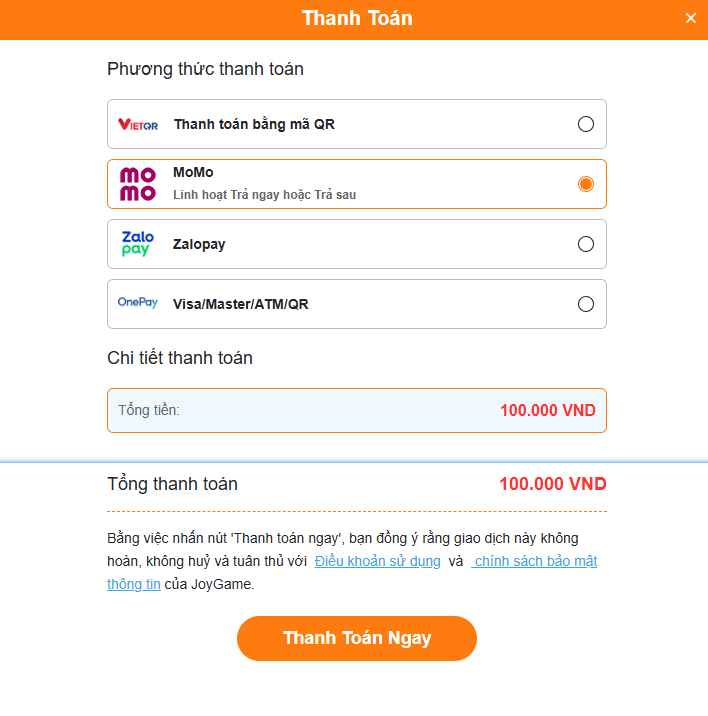The height and width of the screenshot is (716, 708).
Task: Select the QR code payment radio button
Action: coord(586,124)
